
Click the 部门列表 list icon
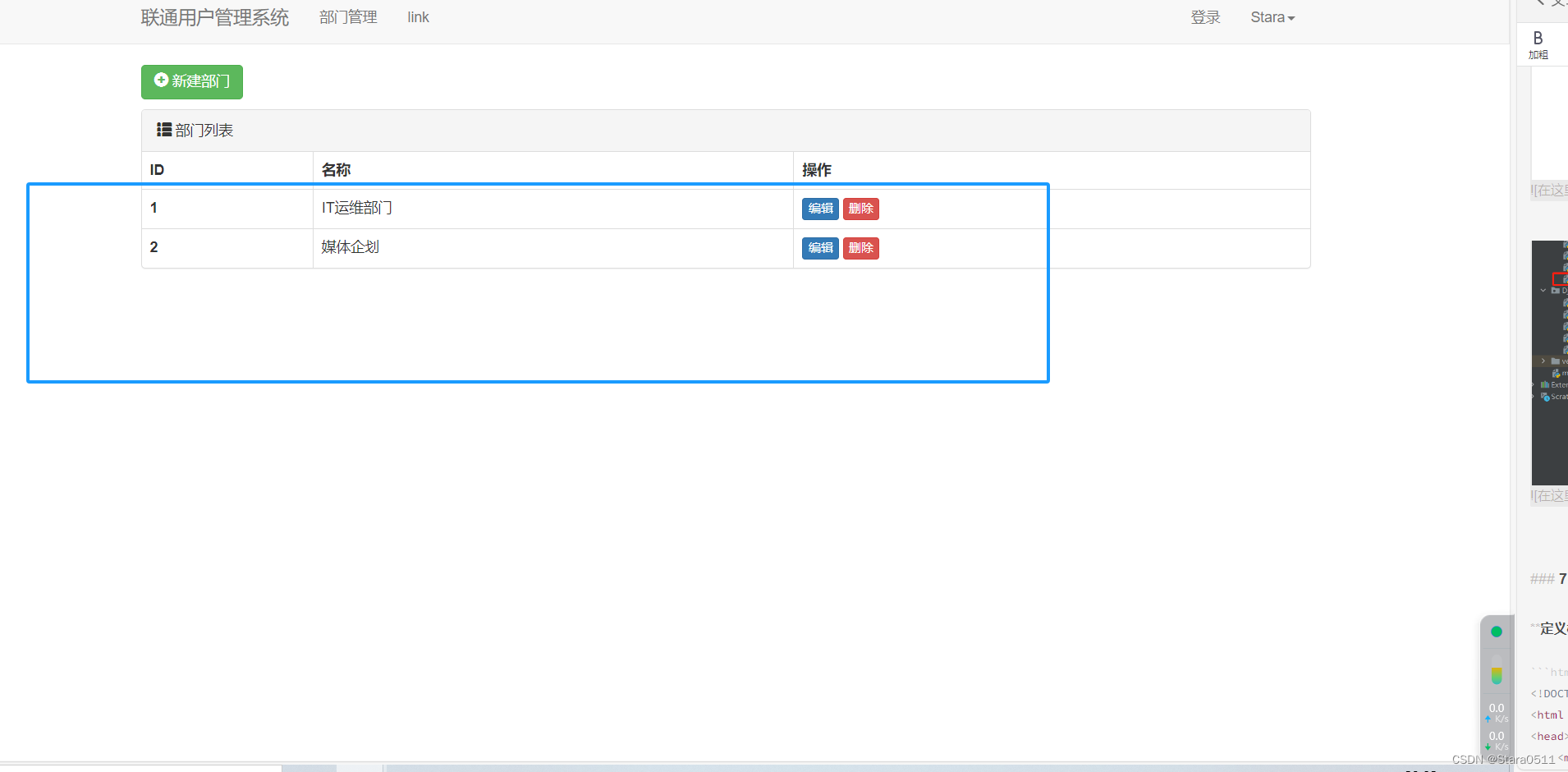click(164, 130)
